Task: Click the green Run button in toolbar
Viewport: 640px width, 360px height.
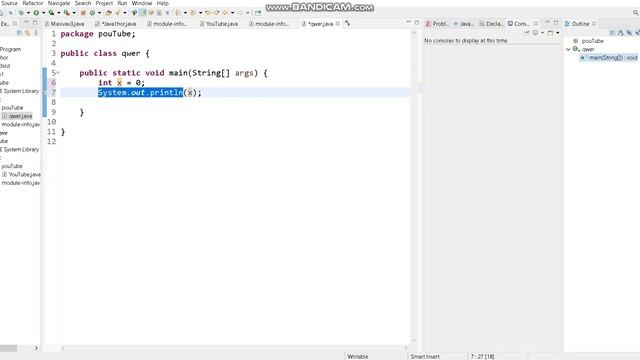Action: [x=36, y=13]
